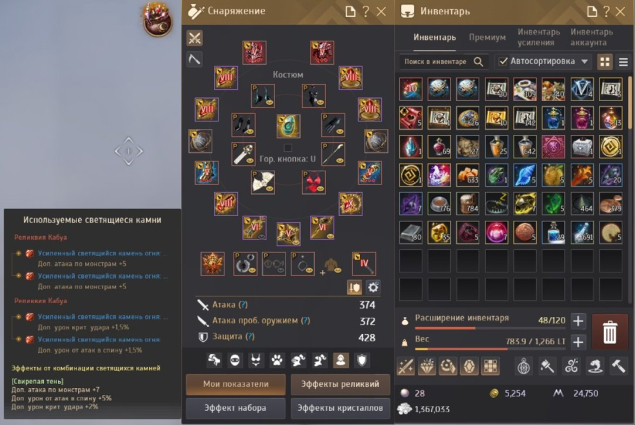Viewport: 635px width, 425px height.
Task: Toggle the Автосортировка checkbox
Action: (503, 62)
